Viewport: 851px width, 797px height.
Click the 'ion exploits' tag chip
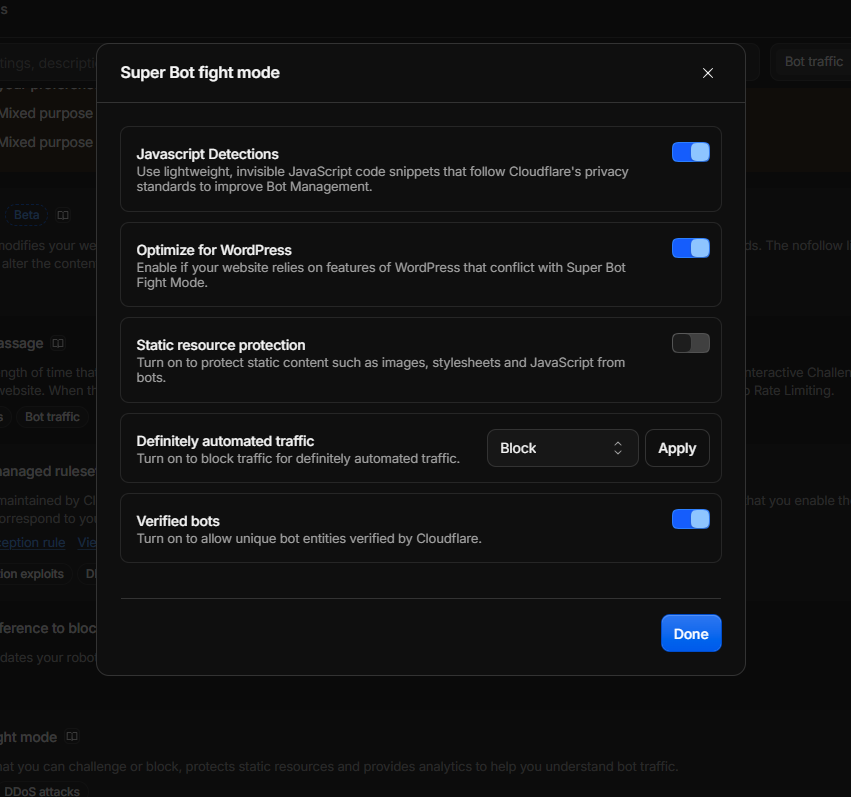pos(32,574)
